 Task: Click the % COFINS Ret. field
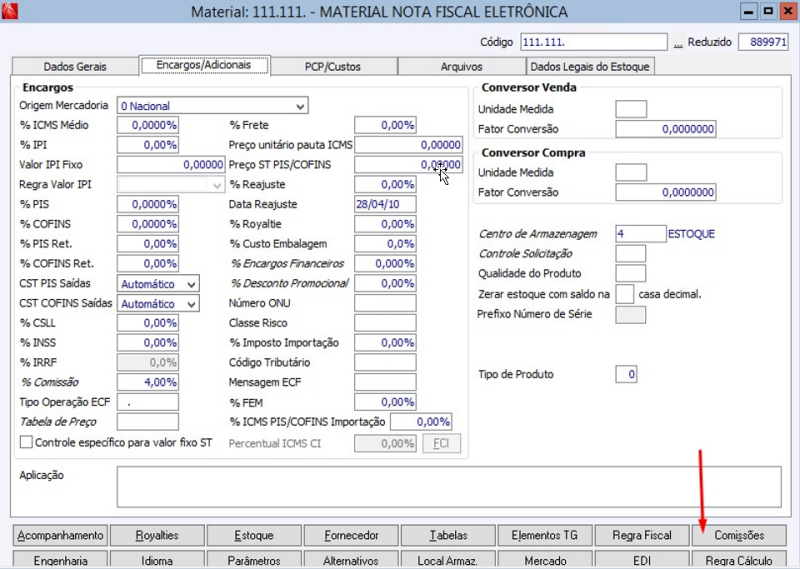tap(148, 264)
